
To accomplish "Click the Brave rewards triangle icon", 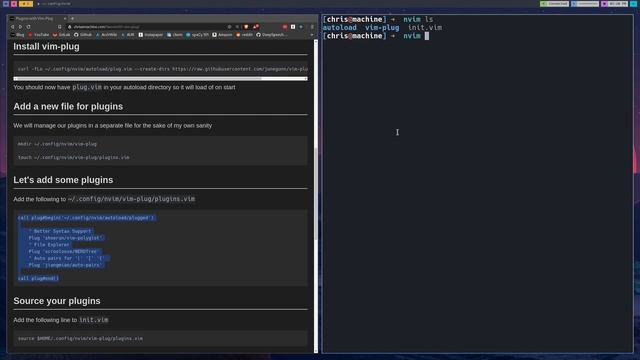I will pos(256,27).
